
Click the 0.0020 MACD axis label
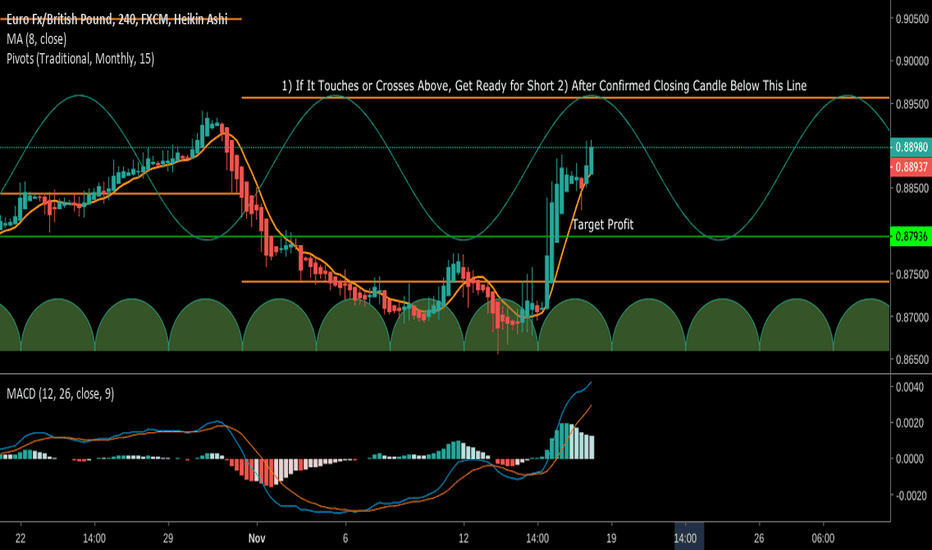click(x=910, y=423)
